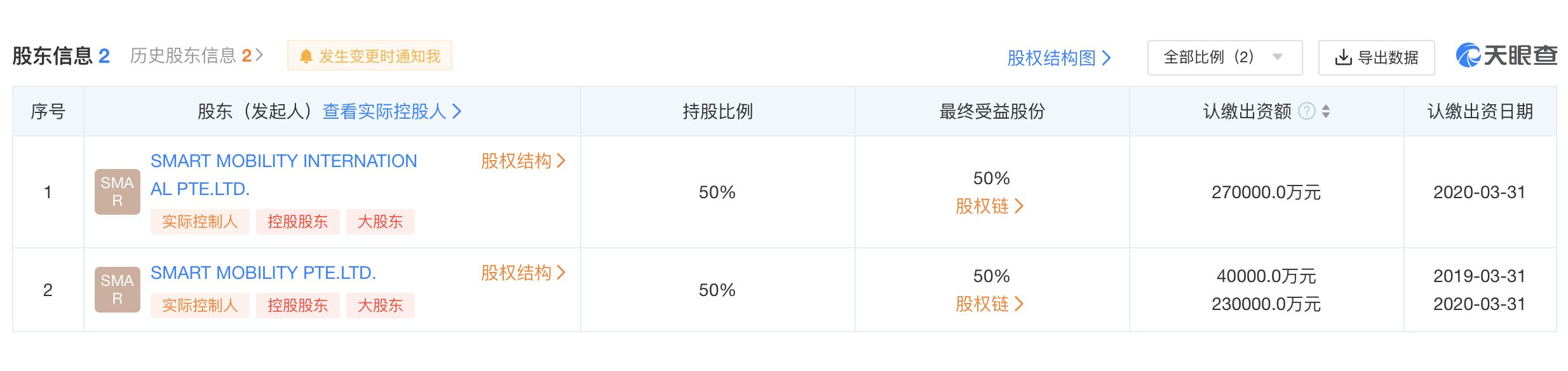This screenshot has width=1568, height=371.
Task: Expand 股权结构 for SMART MOBILITY PTE.LTD.
Action: (523, 273)
